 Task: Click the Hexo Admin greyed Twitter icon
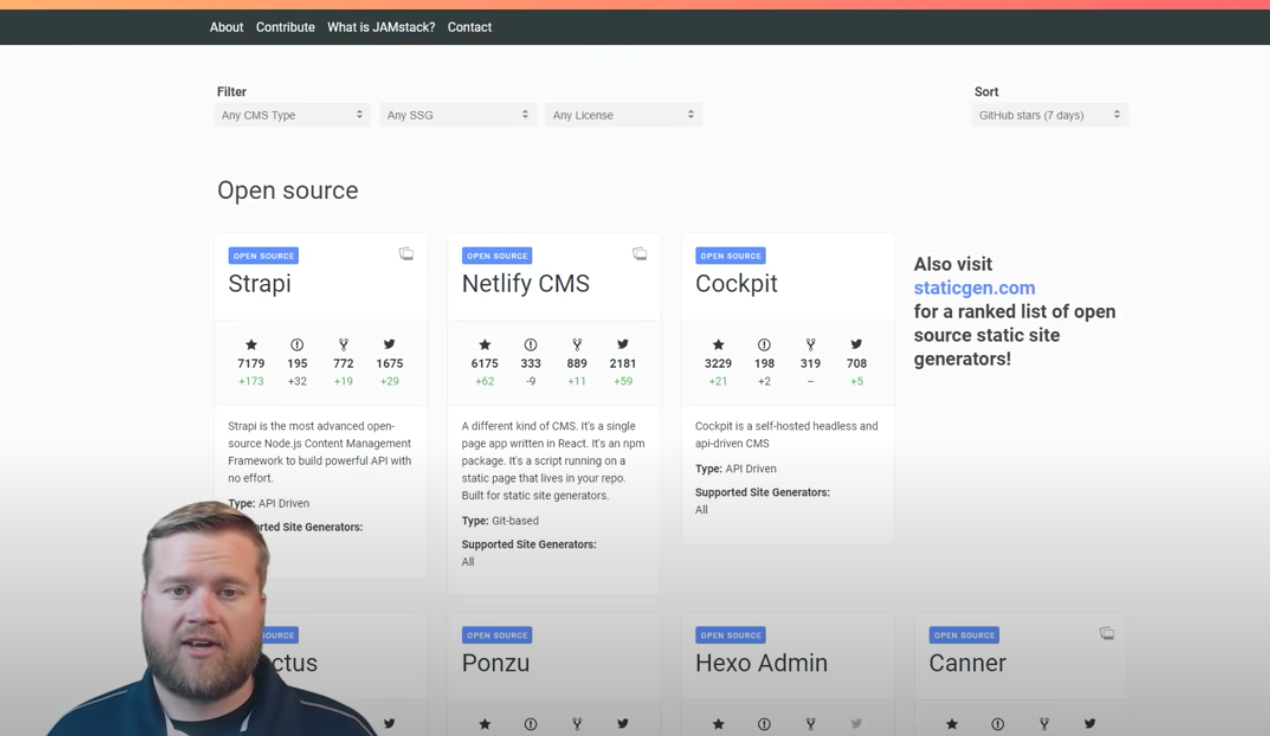856,724
